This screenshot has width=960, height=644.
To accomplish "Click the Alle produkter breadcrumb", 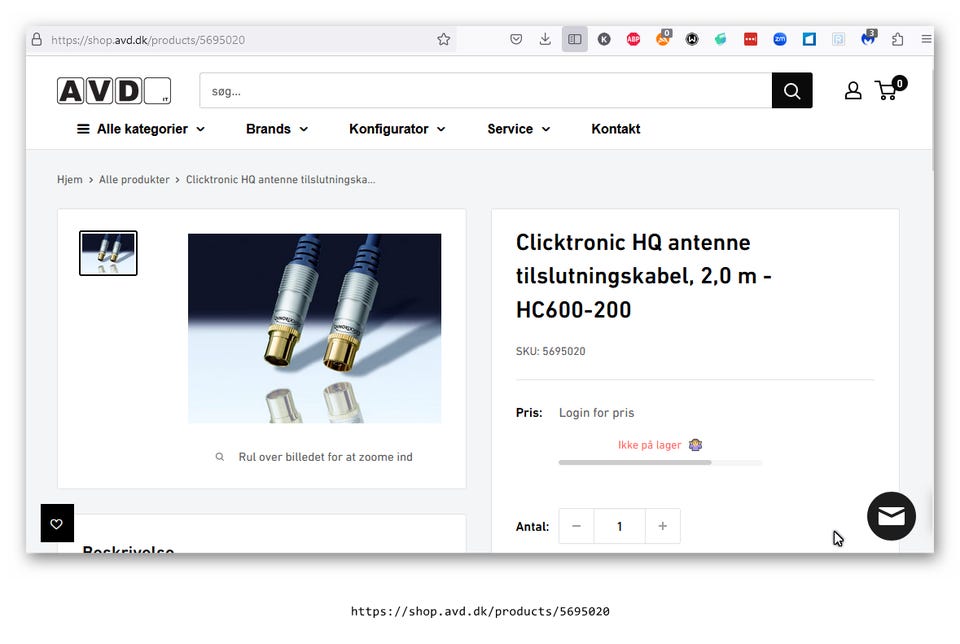I will pyautogui.click(x=134, y=180).
